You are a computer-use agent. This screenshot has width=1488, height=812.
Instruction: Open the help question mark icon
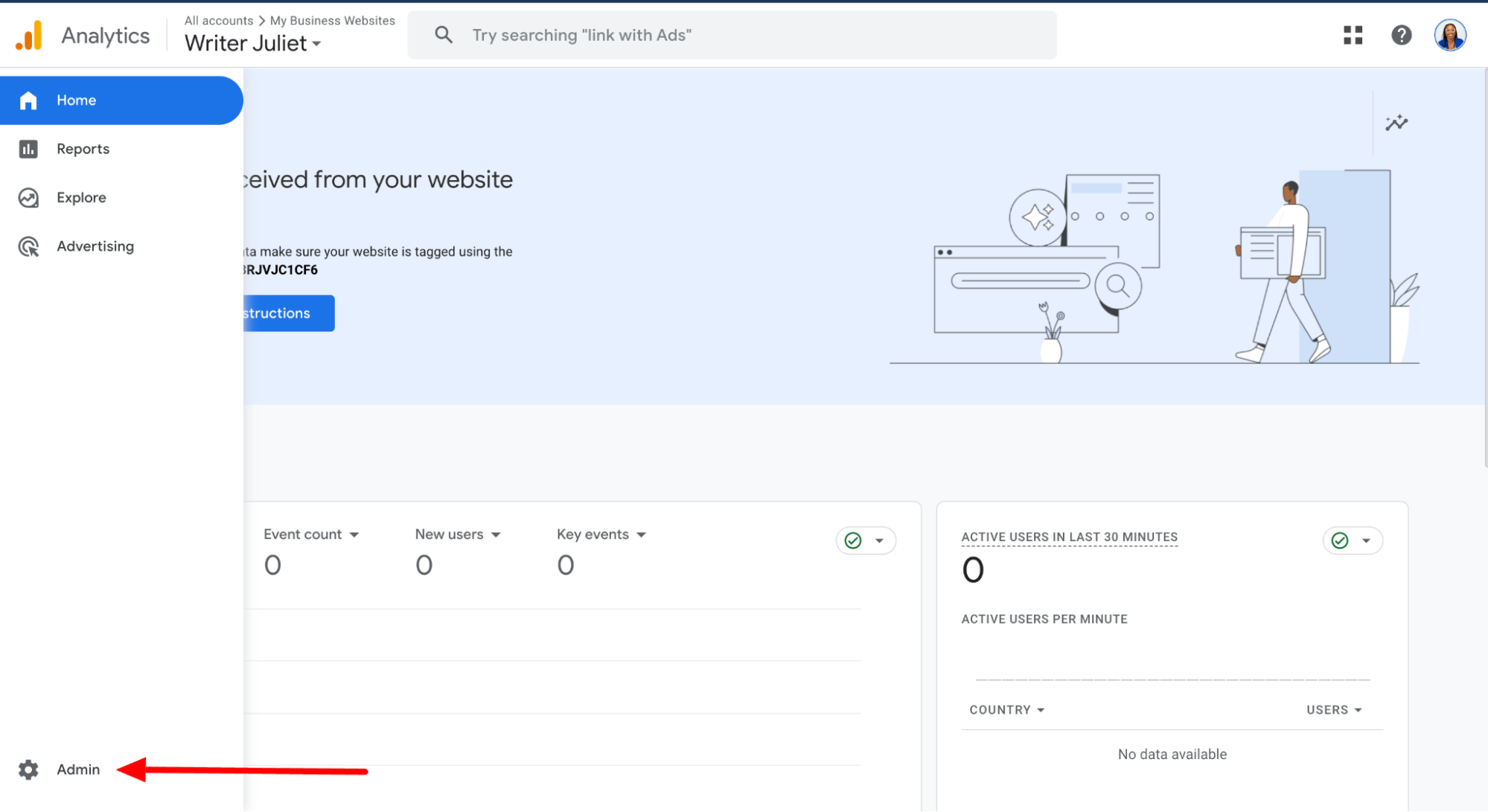[x=1402, y=35]
